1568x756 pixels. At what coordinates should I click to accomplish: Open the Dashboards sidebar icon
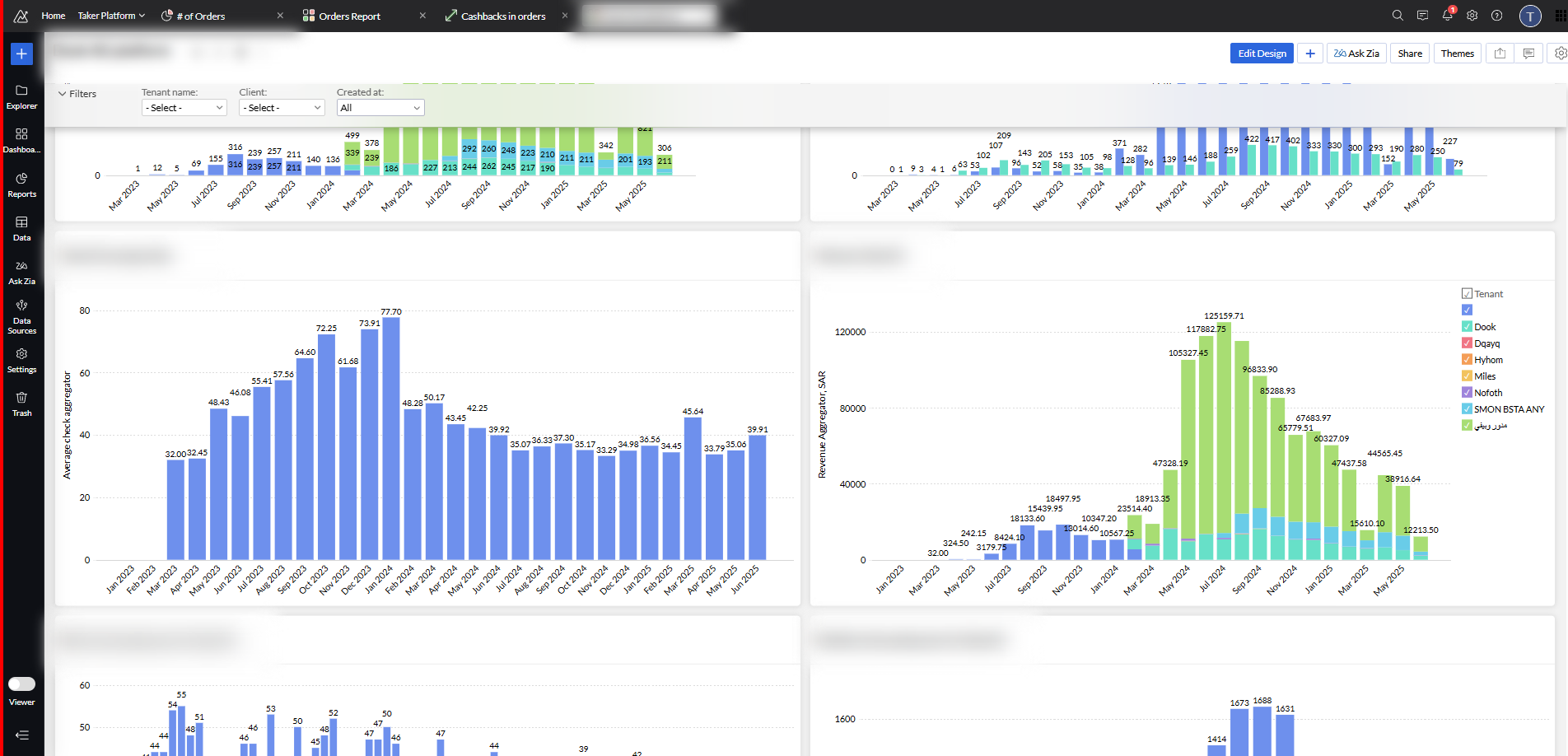click(21, 133)
